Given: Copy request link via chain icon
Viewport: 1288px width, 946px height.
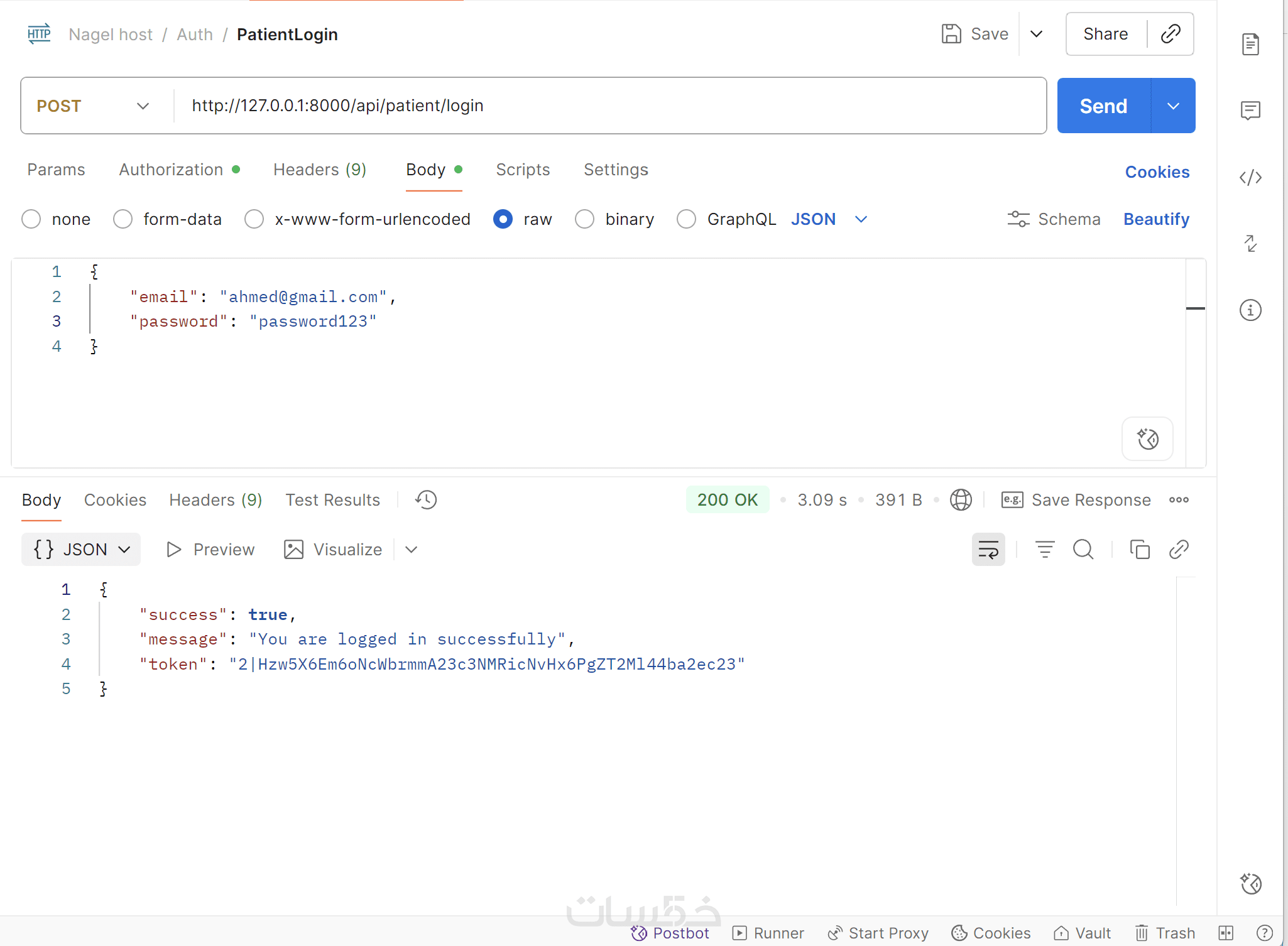Looking at the screenshot, I should [1171, 34].
